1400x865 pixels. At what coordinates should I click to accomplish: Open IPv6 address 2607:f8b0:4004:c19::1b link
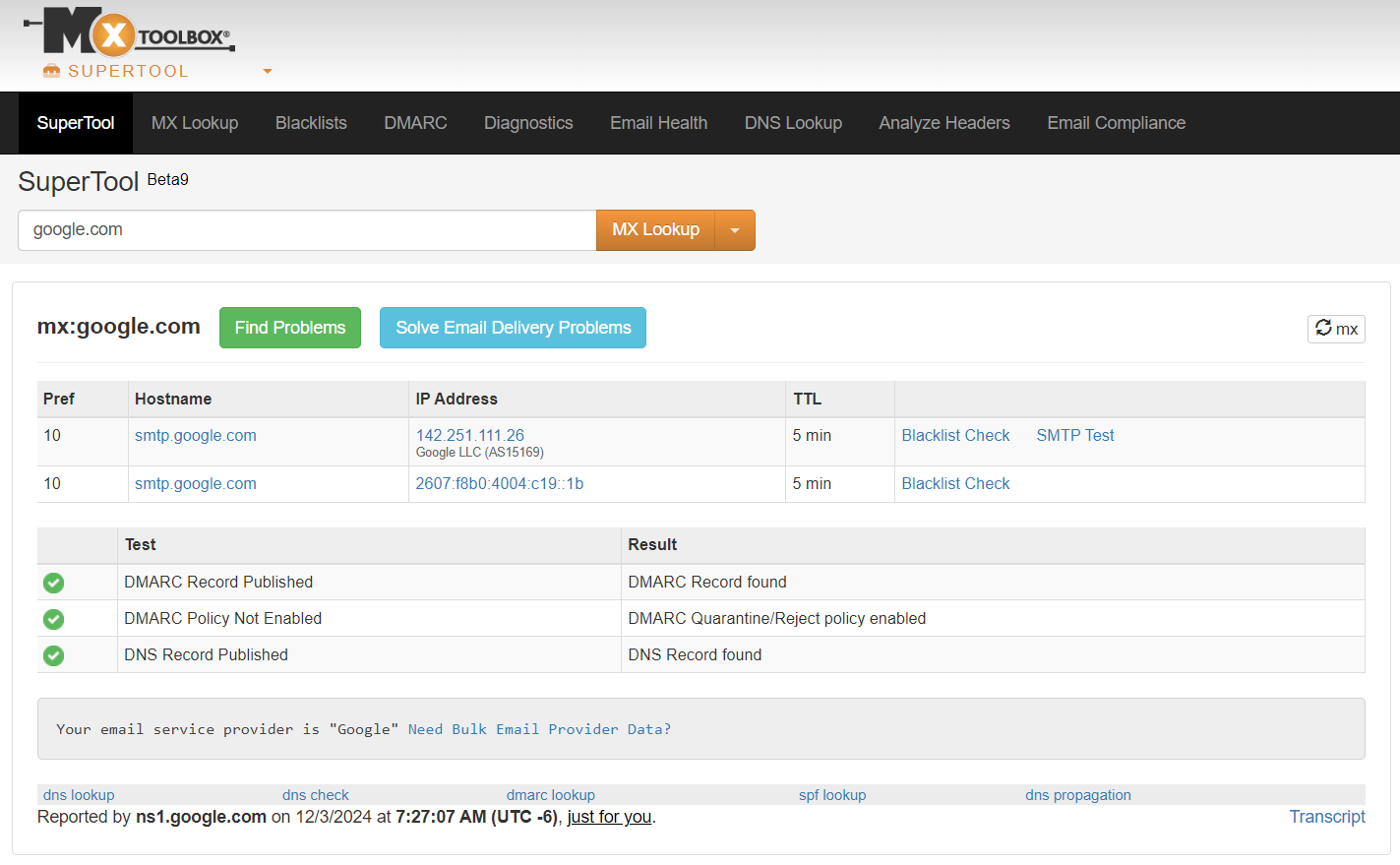point(500,483)
